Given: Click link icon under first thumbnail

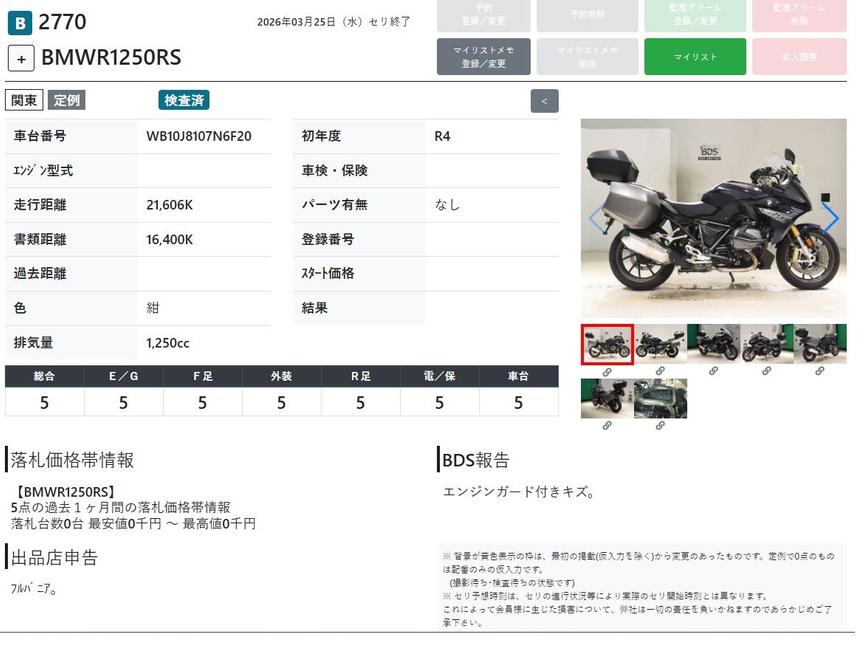Looking at the screenshot, I should pyautogui.click(x=607, y=371).
